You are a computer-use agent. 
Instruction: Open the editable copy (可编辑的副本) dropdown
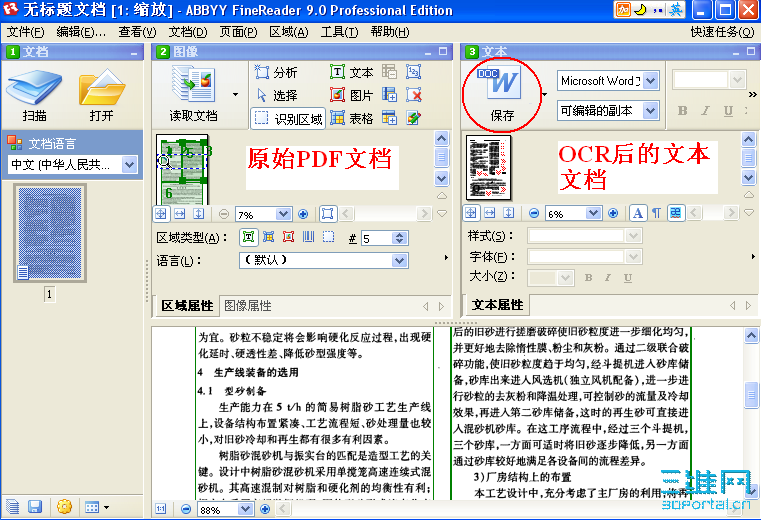point(650,111)
